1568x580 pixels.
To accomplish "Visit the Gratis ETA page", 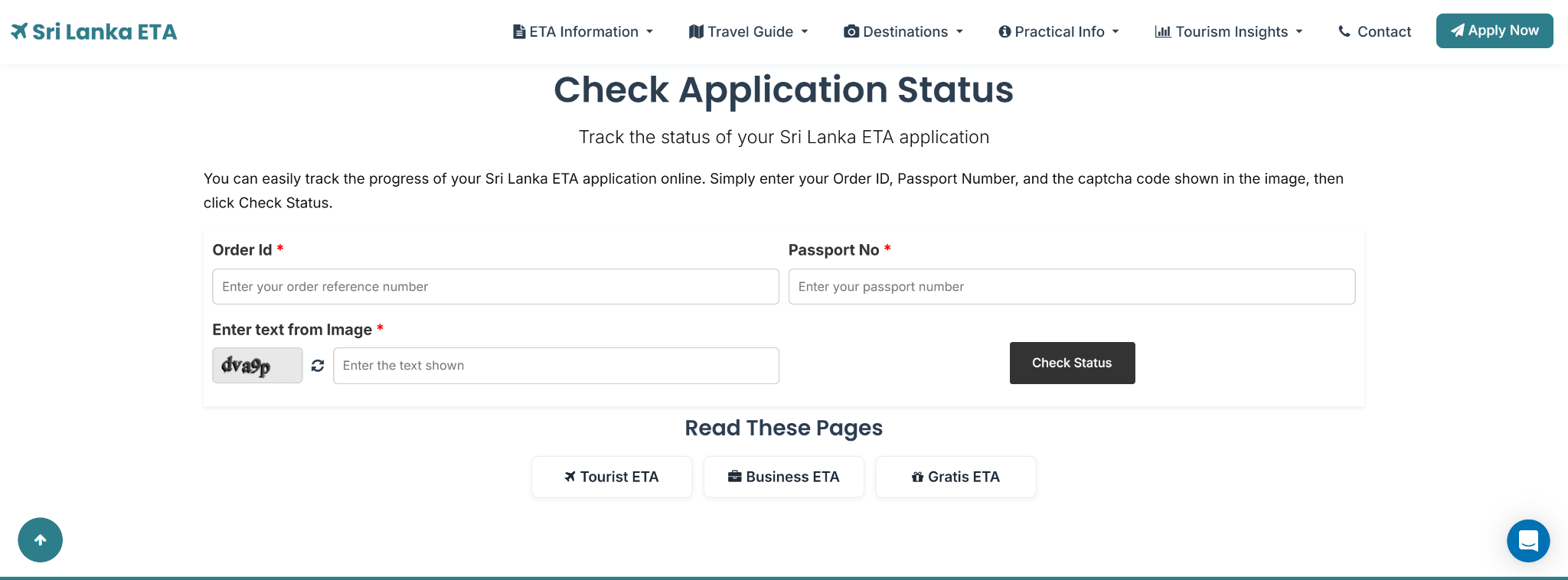I will click(955, 477).
